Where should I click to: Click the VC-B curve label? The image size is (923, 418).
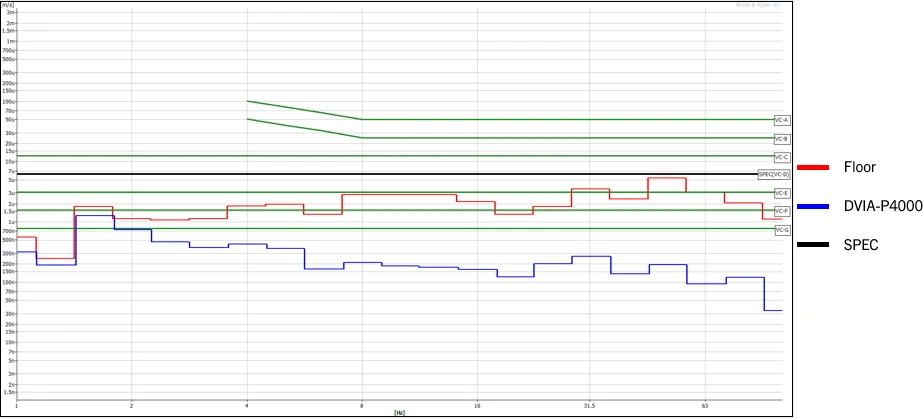click(781, 140)
